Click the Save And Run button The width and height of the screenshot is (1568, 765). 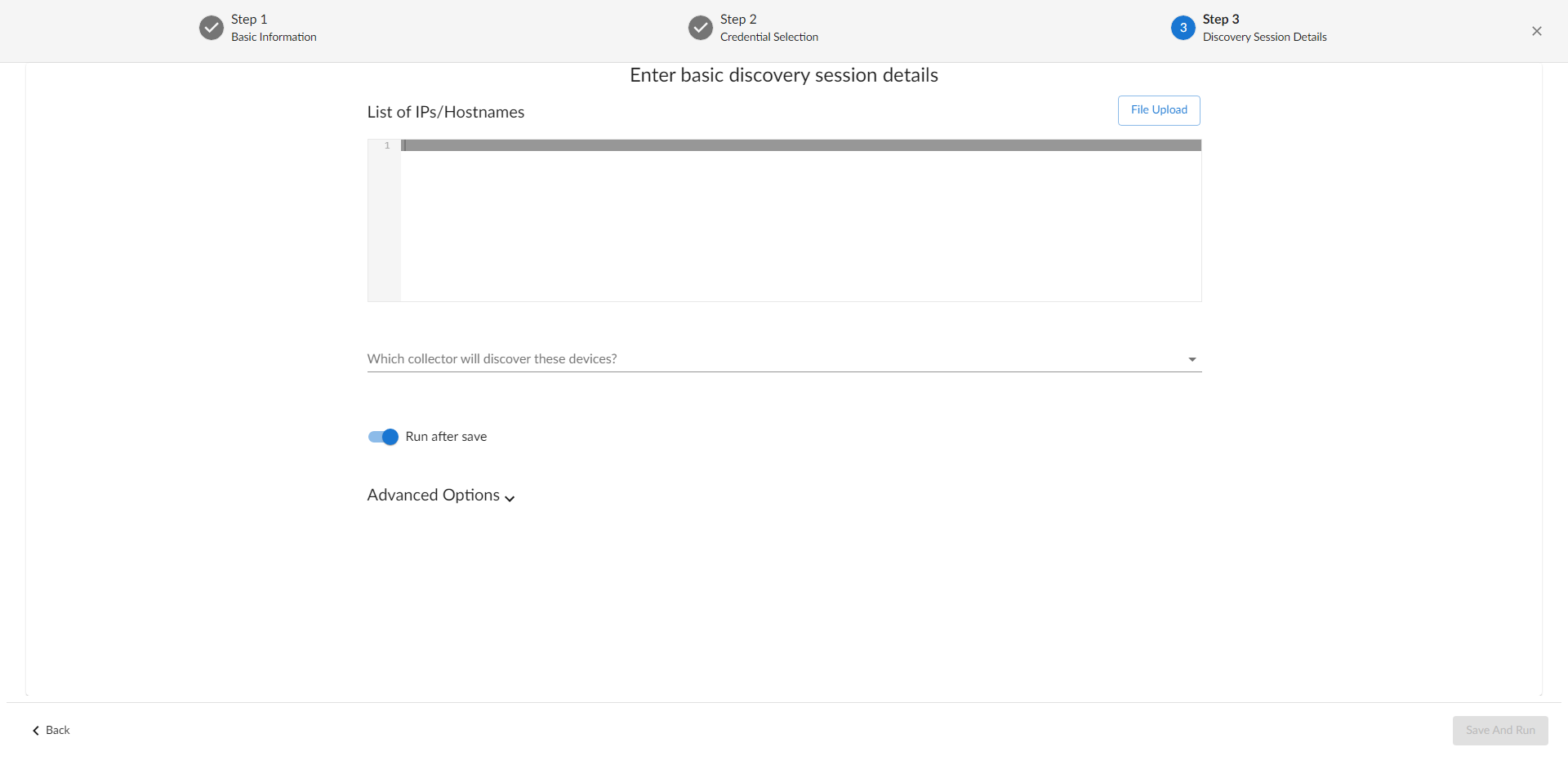click(x=1500, y=731)
